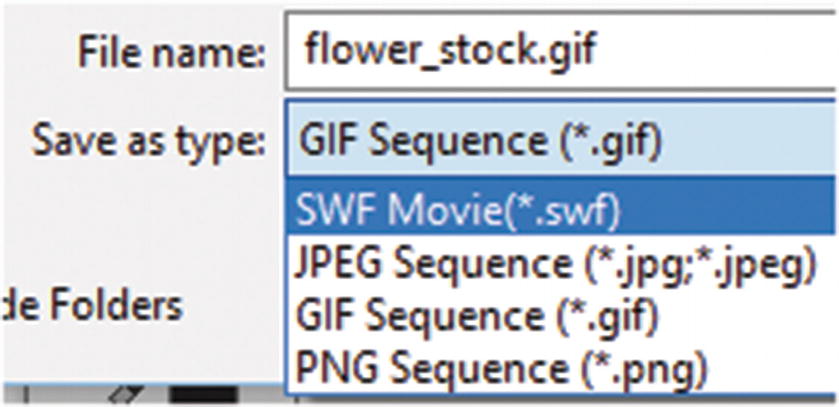Click the 'Save as type:' label

click(150, 140)
